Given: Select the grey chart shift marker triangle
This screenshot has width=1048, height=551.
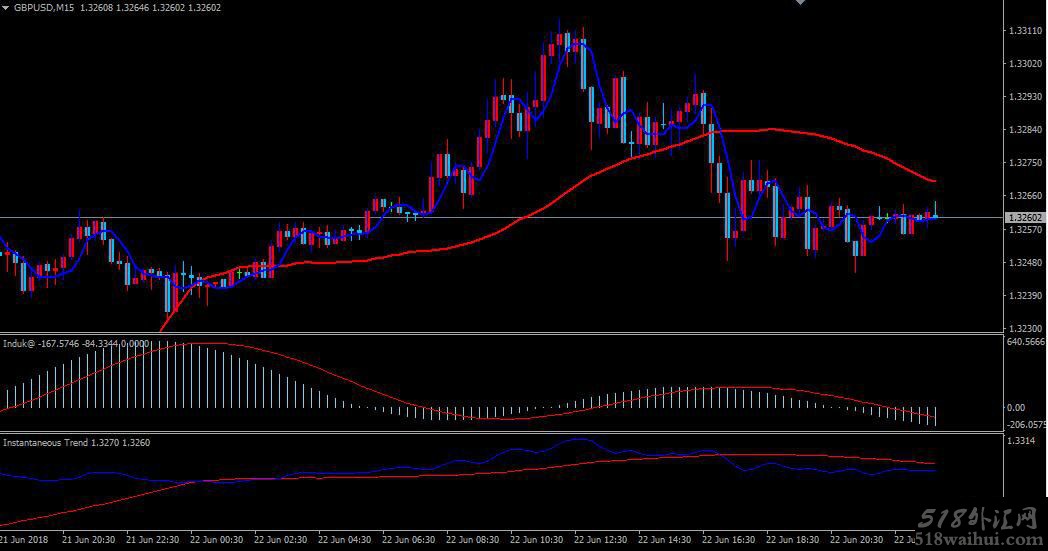Looking at the screenshot, I should coord(800,3).
